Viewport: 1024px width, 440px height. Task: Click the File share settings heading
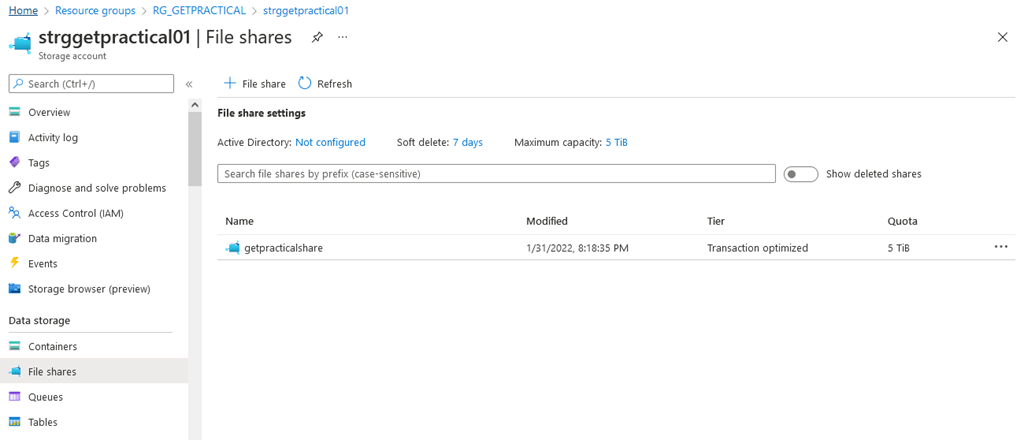click(x=261, y=113)
